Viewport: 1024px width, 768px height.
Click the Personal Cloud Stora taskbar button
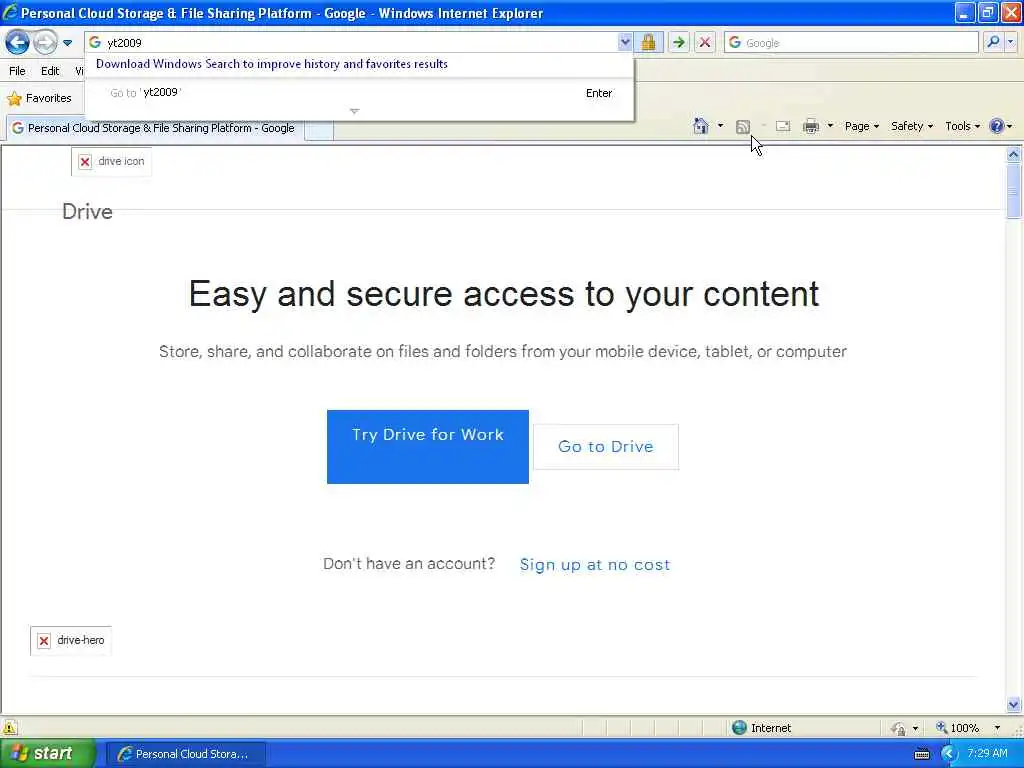[x=185, y=754]
